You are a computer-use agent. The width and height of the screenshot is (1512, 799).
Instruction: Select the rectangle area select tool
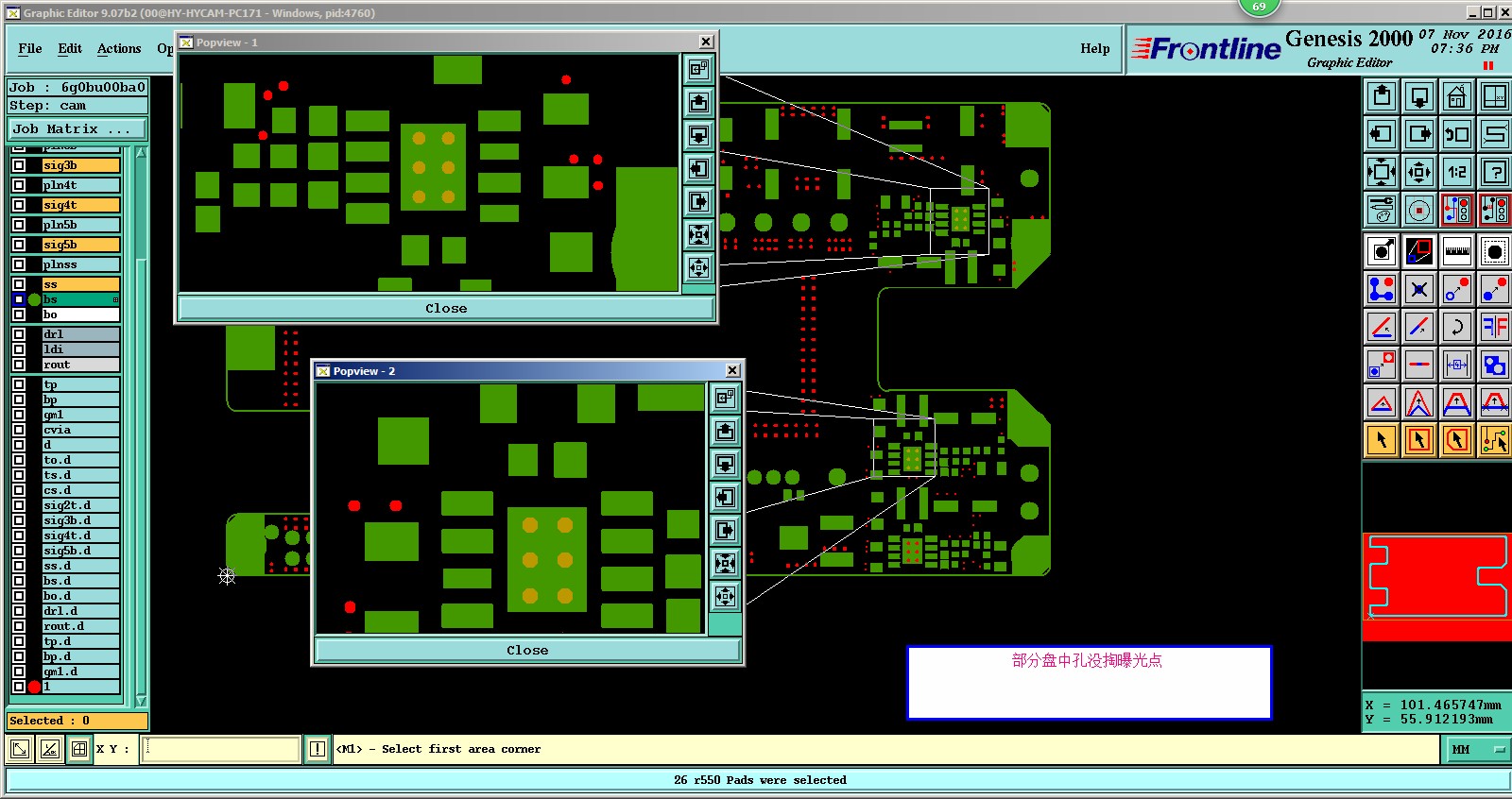tap(1419, 440)
